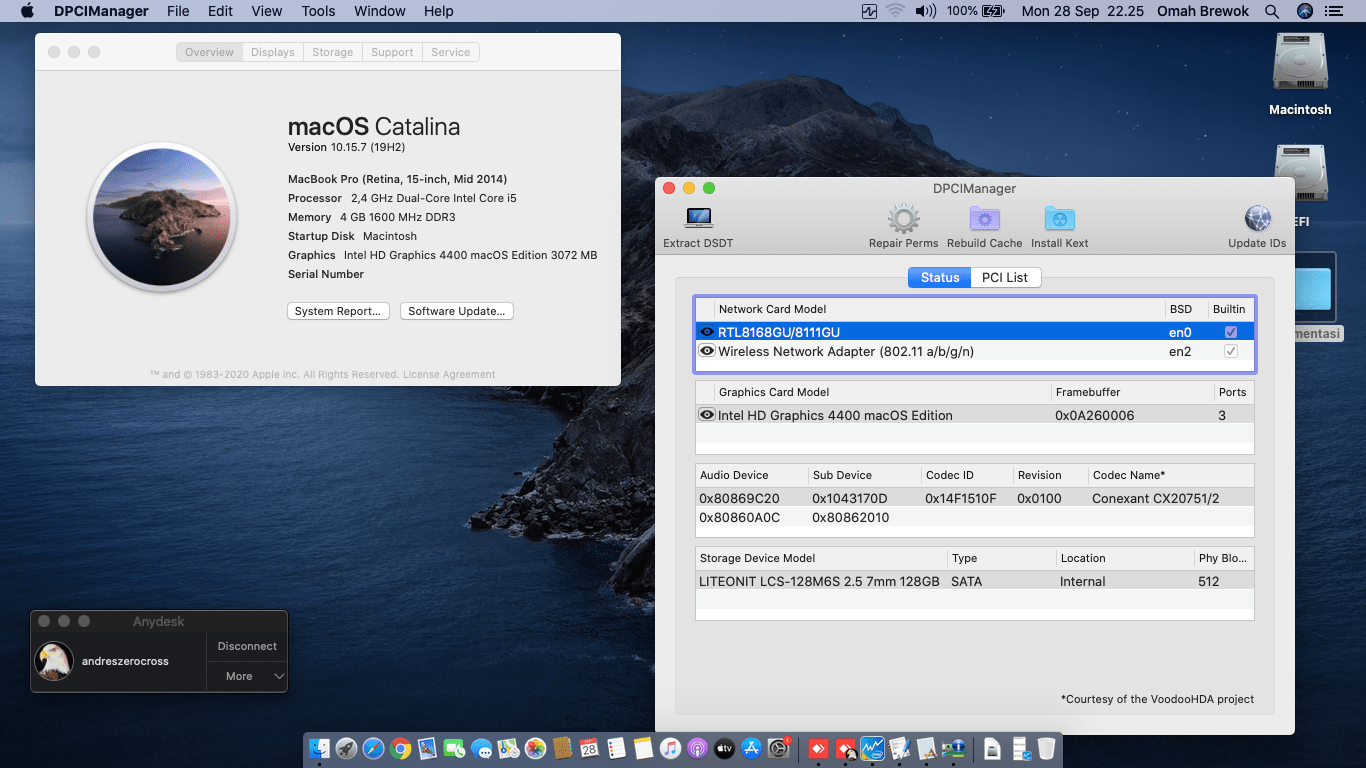Click the Rebuild Cache purple folder icon
The image size is (1366, 768).
(x=984, y=218)
